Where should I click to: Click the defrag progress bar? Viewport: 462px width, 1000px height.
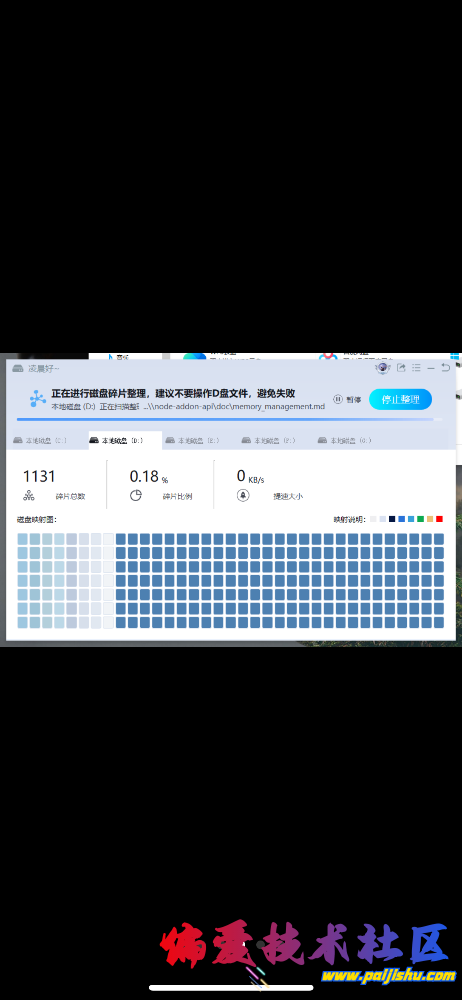pos(230,420)
